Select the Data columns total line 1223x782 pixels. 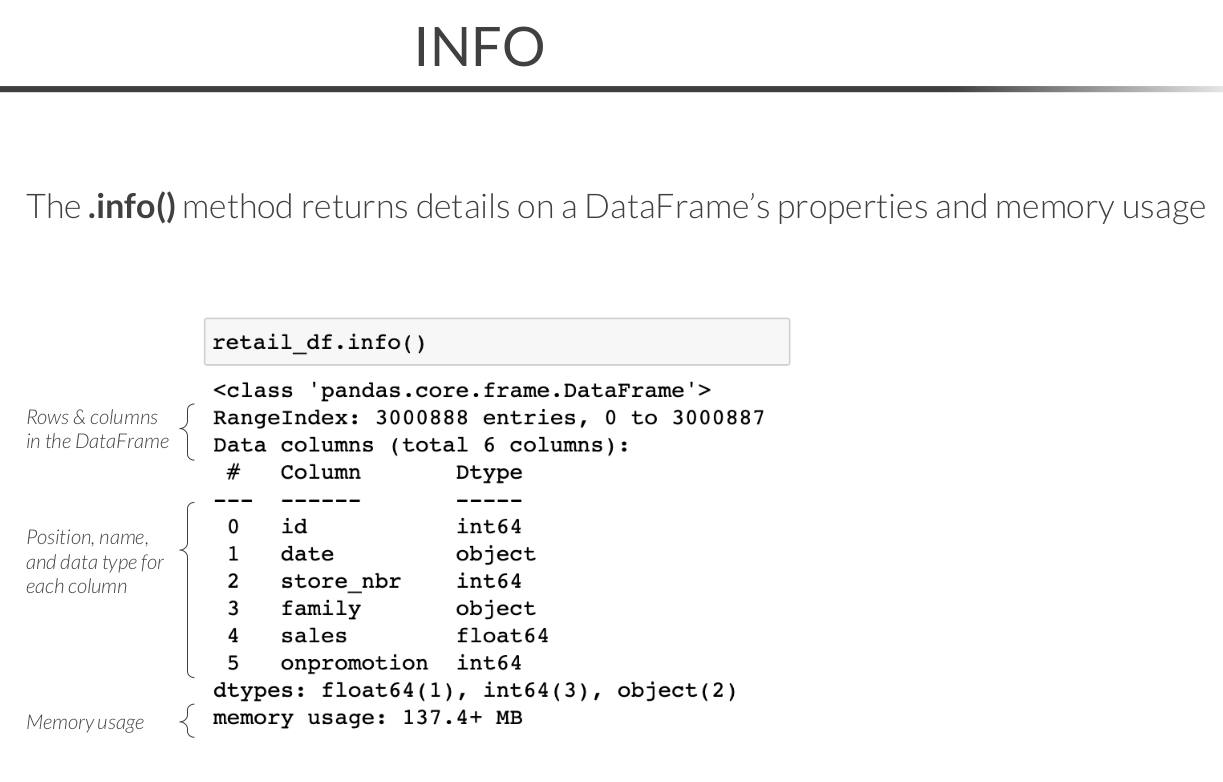[x=421, y=445]
